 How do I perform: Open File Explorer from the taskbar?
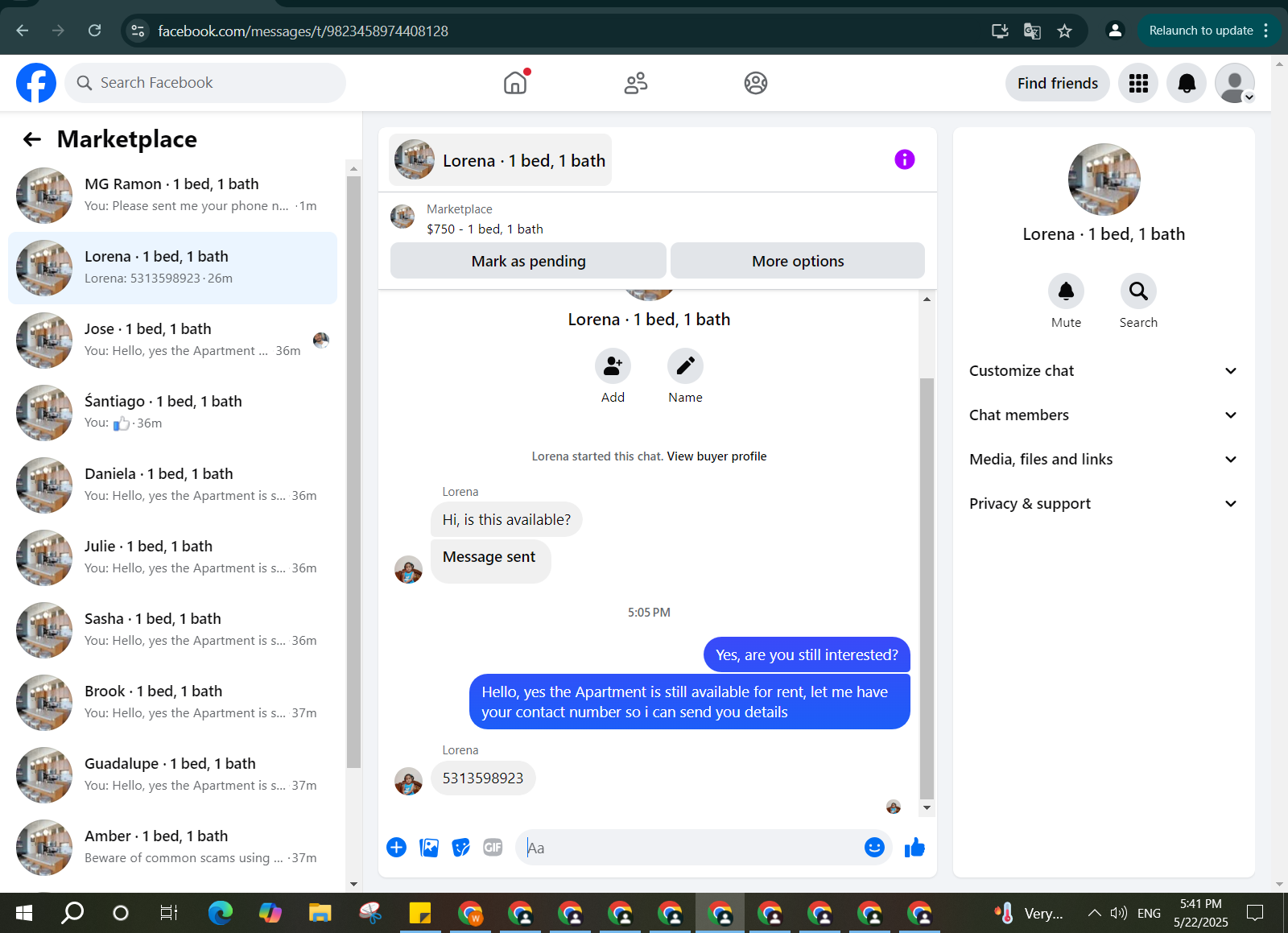pos(320,913)
